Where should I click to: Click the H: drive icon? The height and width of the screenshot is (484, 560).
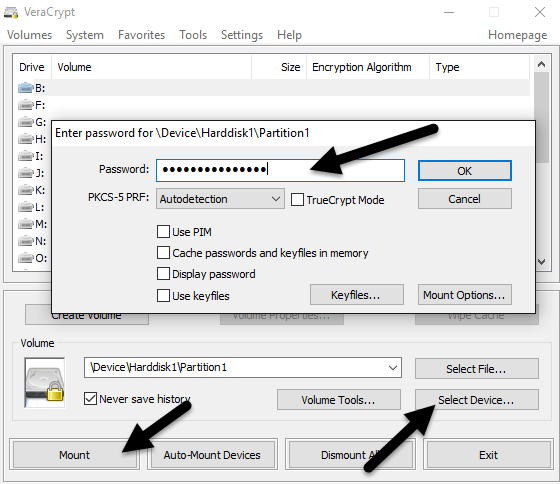tap(25, 139)
